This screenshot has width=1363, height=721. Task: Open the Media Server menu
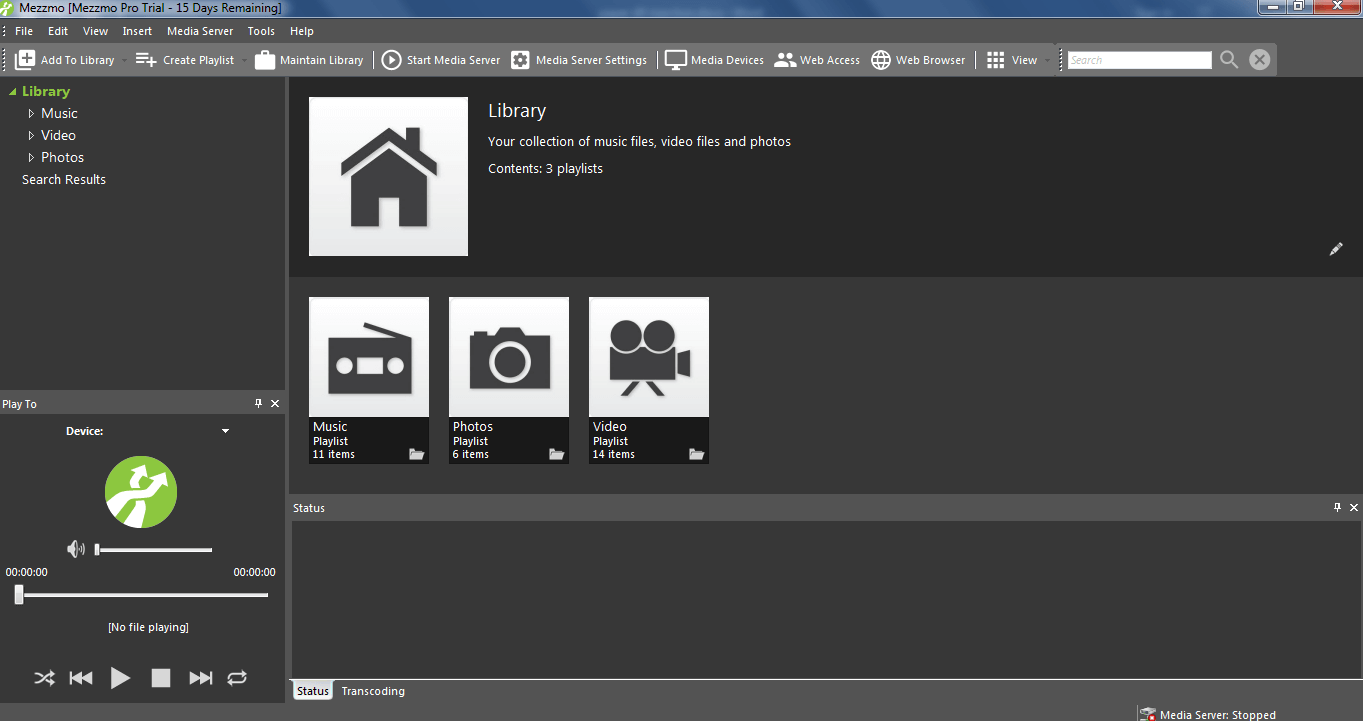tap(200, 31)
